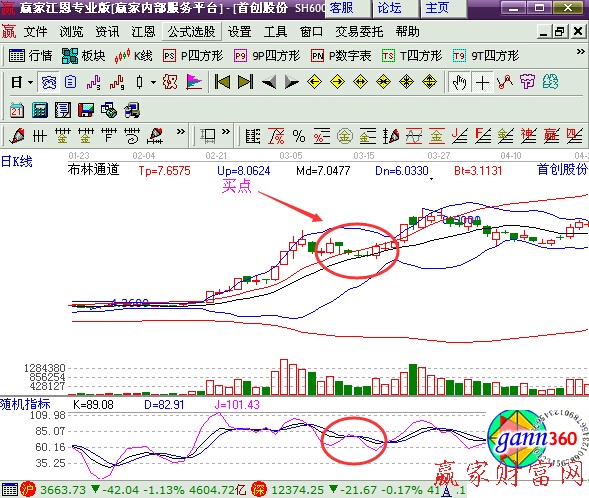Open the calculator icon
The width and height of the screenshot is (589, 498).
click(40, 110)
